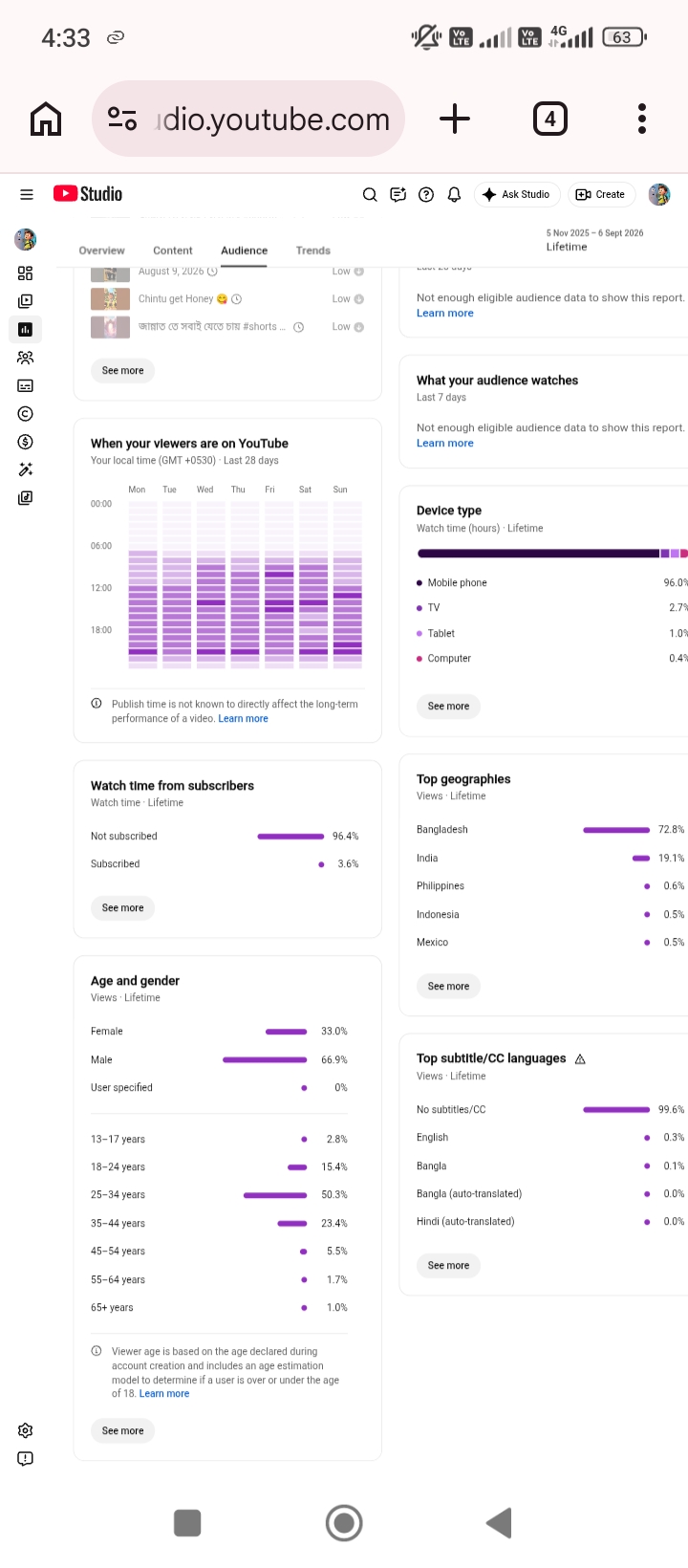Open the Content sidebar icon
The image size is (688, 1568).
tap(26, 301)
